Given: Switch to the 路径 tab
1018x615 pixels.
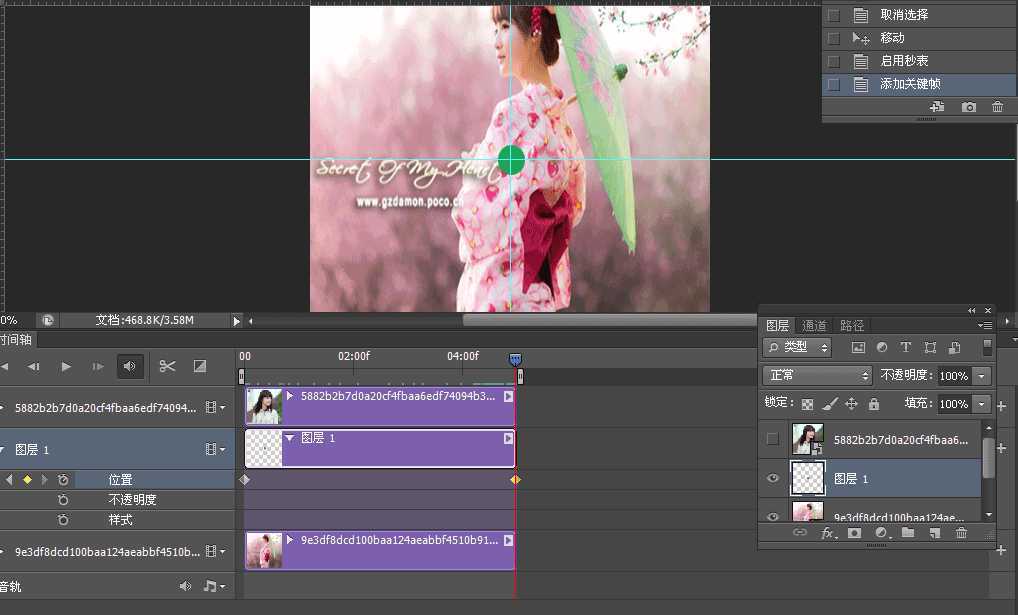Looking at the screenshot, I should [x=852, y=326].
